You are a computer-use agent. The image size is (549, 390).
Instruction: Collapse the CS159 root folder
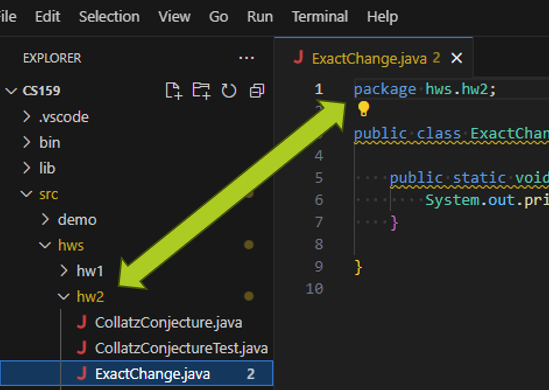pyautogui.click(x=11, y=91)
